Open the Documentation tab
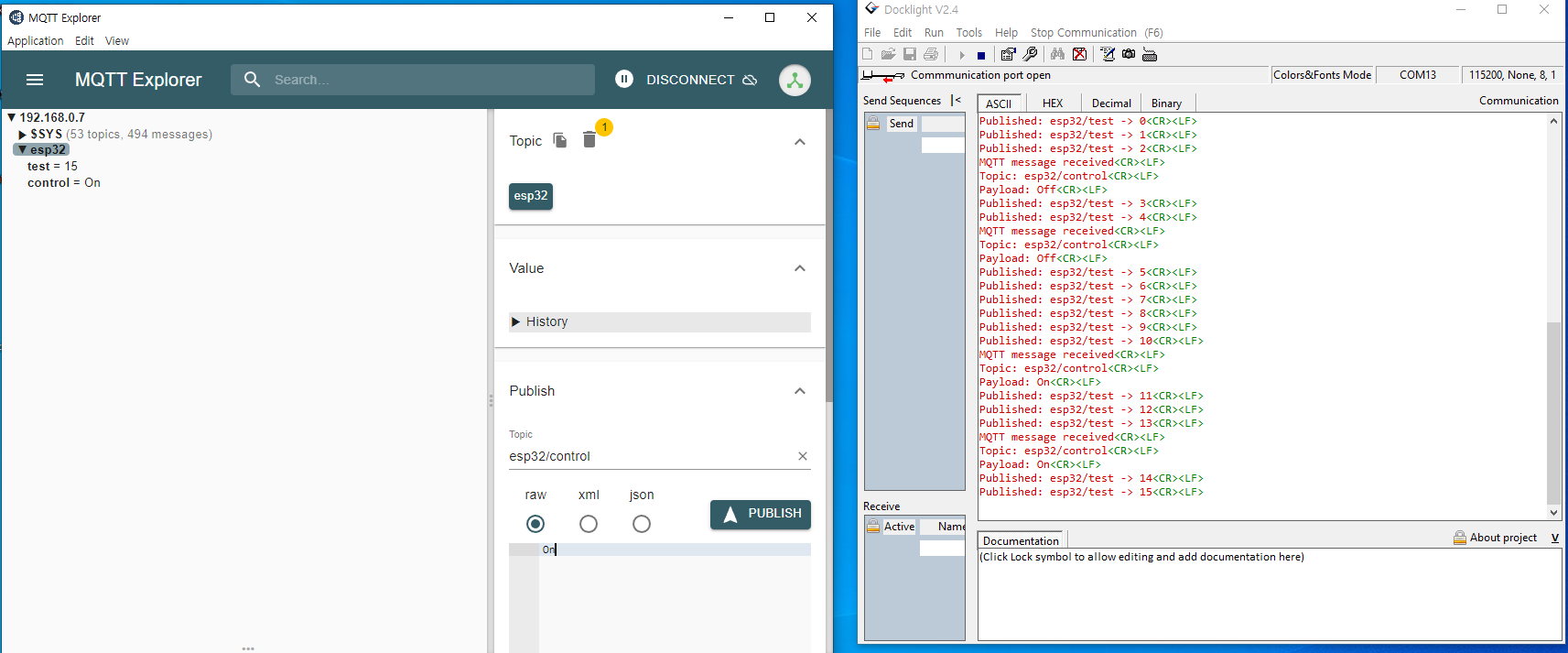The image size is (1568, 653). coord(1021,540)
